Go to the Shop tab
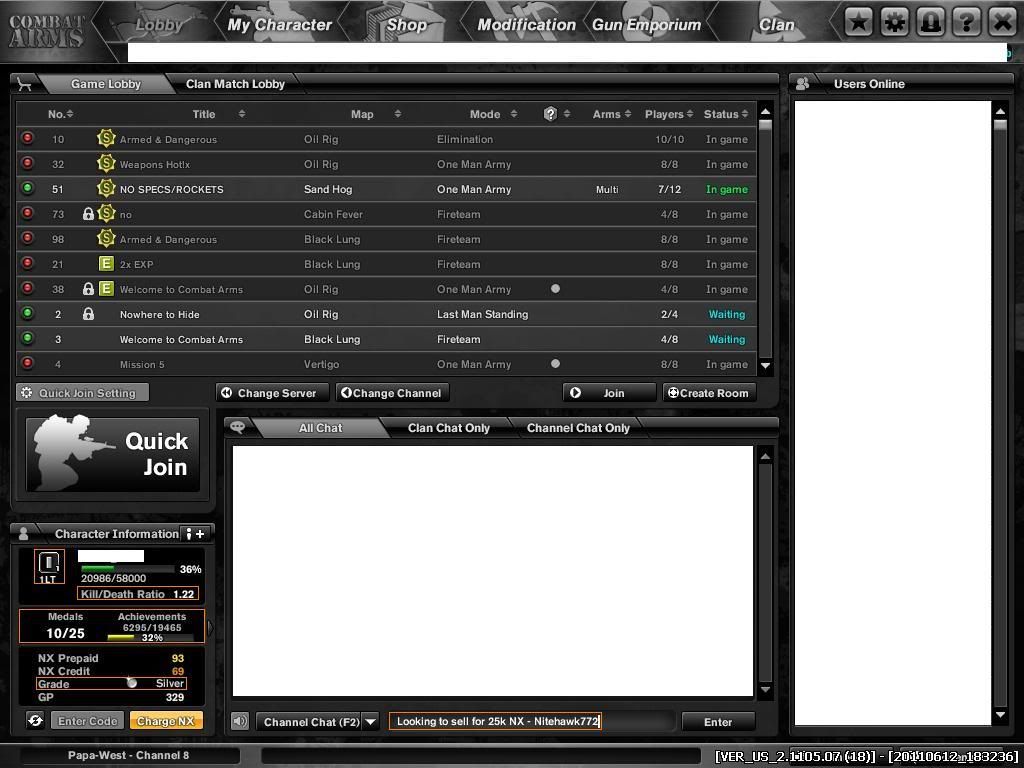Image resolution: width=1024 pixels, height=768 pixels. tap(406, 25)
